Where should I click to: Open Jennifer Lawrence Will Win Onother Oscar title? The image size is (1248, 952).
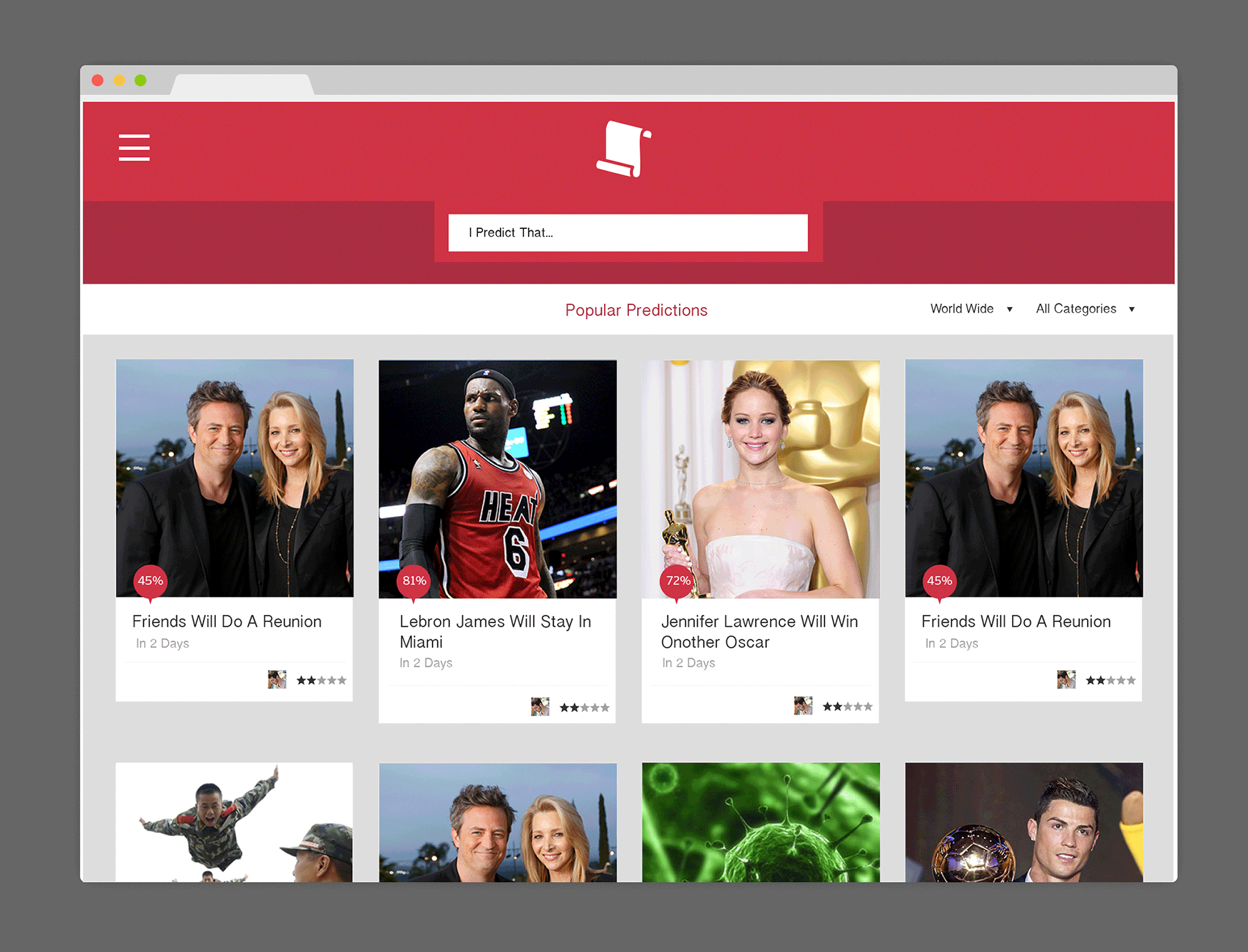point(759,631)
